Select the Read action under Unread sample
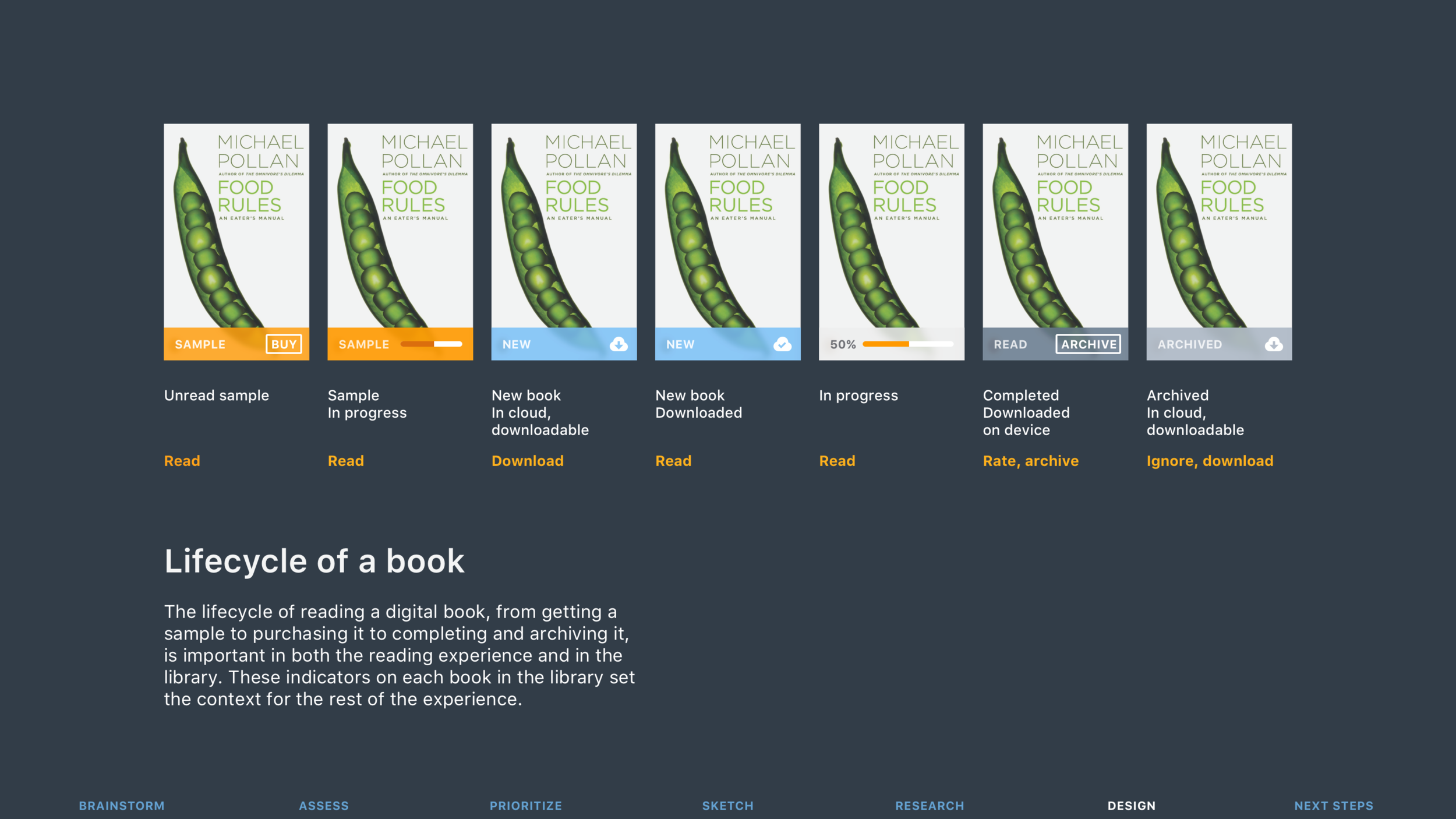The height and width of the screenshot is (819, 1456). pyautogui.click(x=182, y=461)
